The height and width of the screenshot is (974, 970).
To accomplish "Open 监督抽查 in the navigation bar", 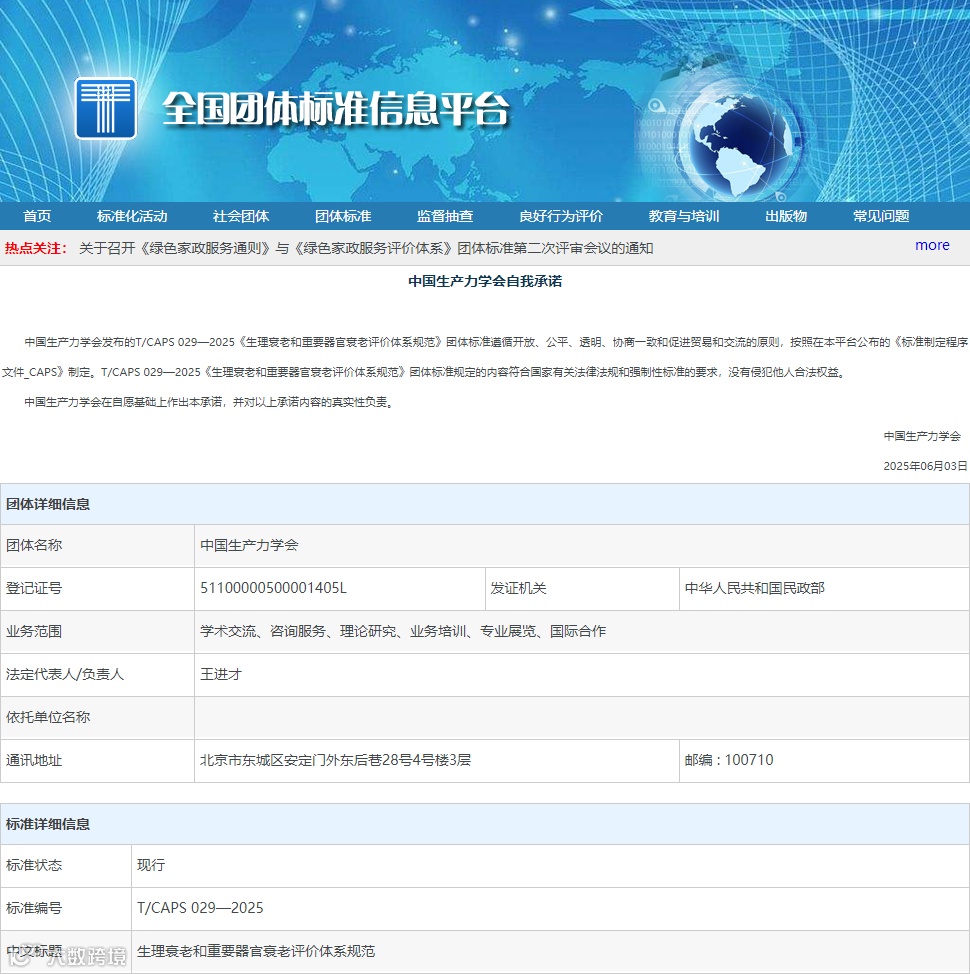I will (x=445, y=216).
